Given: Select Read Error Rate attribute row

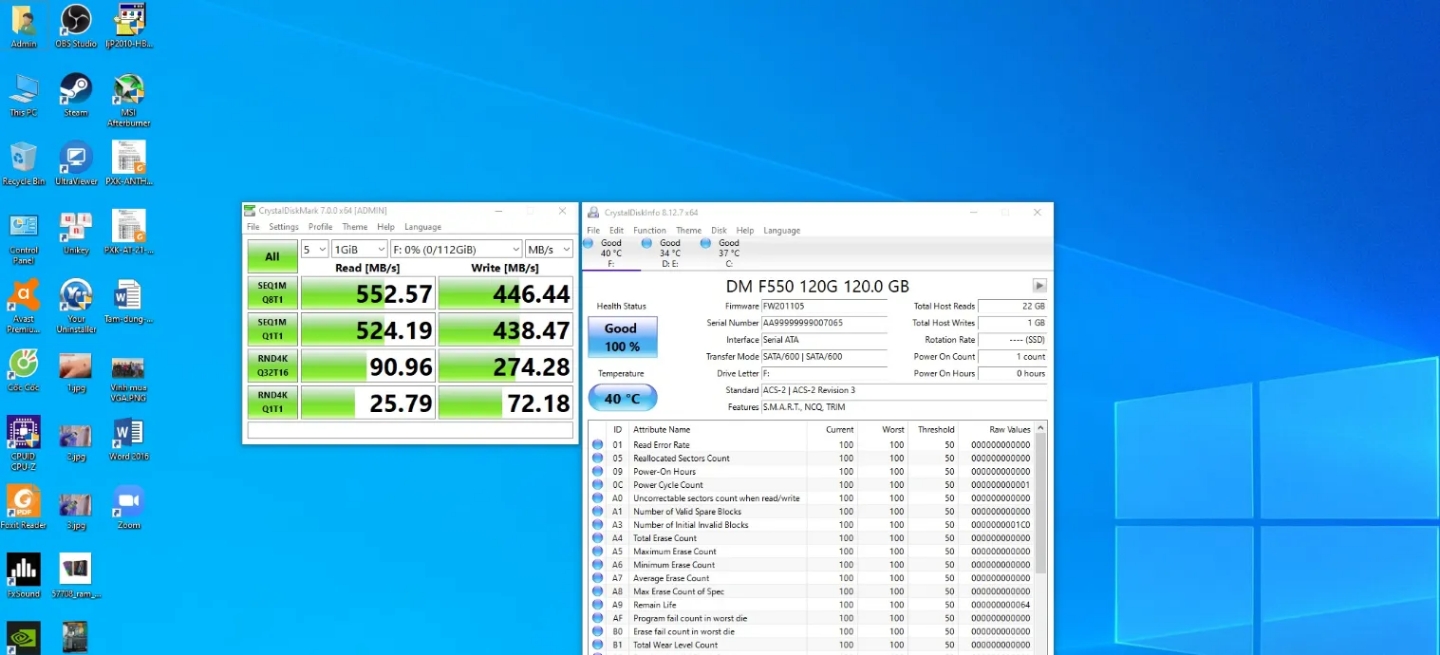Looking at the screenshot, I should [x=811, y=445].
